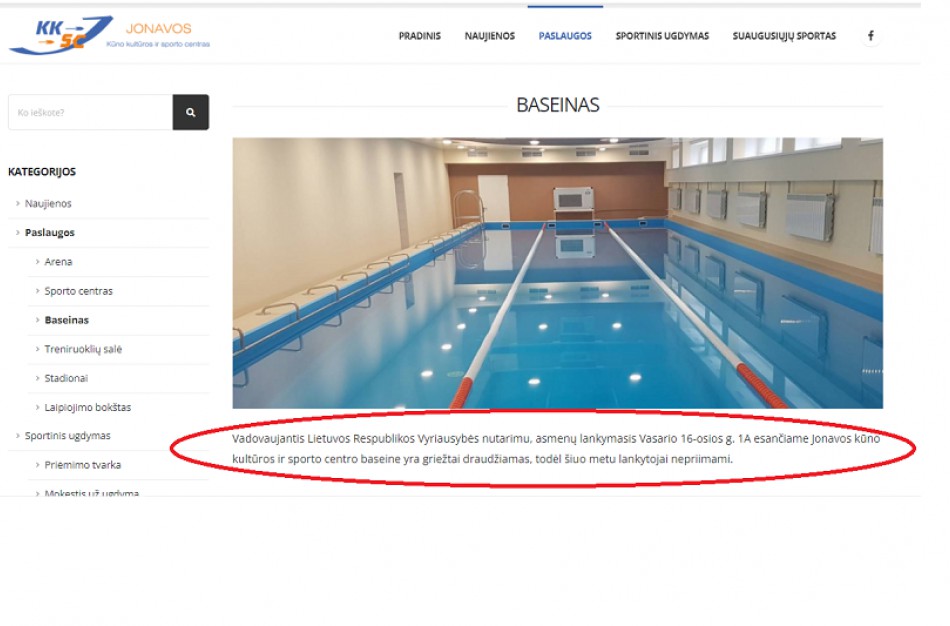Viewport: 950px width, 626px height.
Task: Click the Facebook icon in header
Action: click(870, 36)
